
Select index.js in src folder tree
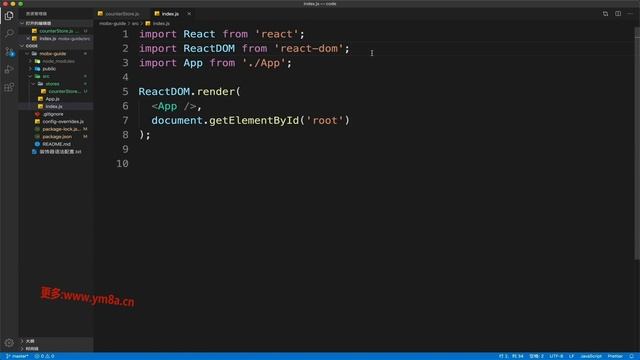click(x=53, y=107)
